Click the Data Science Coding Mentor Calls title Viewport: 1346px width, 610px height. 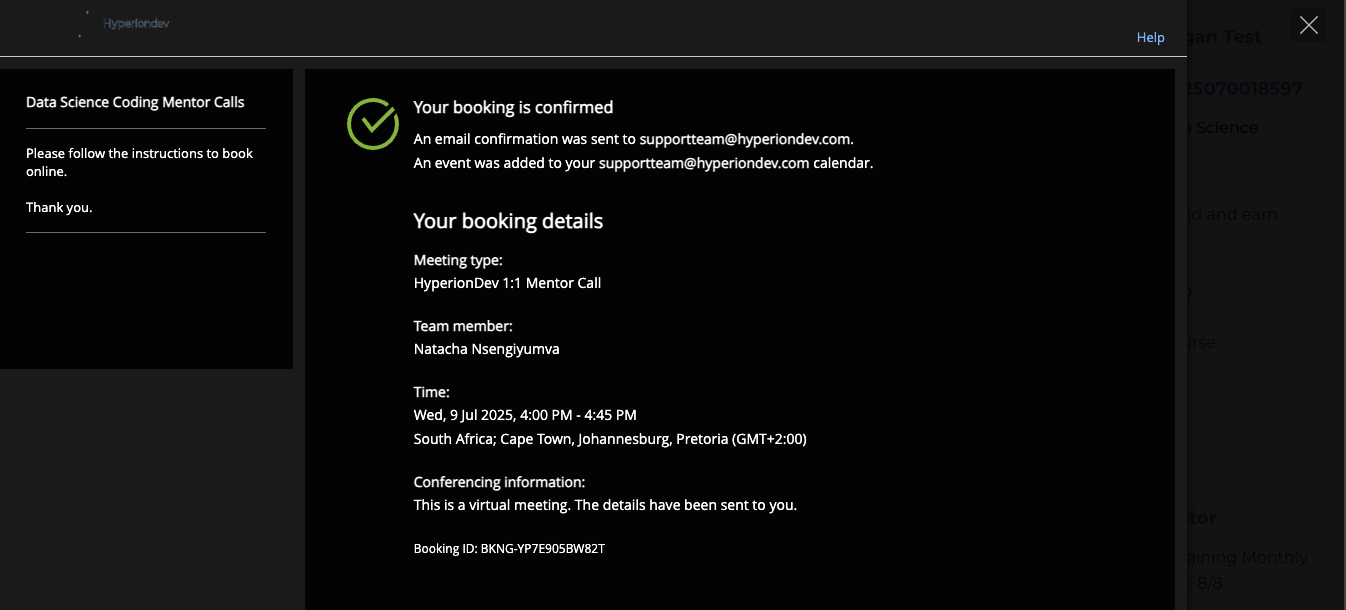[x=135, y=102]
